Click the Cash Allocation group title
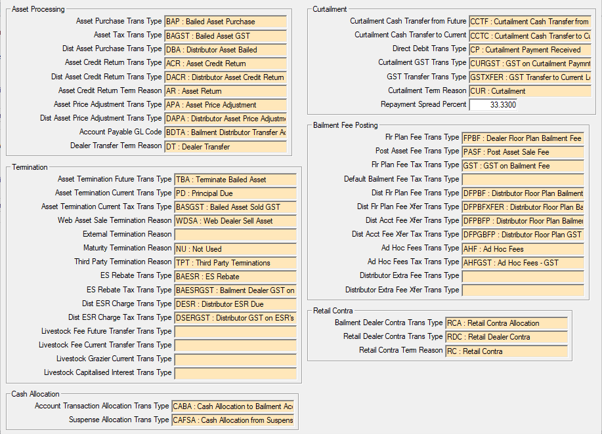602x434 pixels. 35,394
